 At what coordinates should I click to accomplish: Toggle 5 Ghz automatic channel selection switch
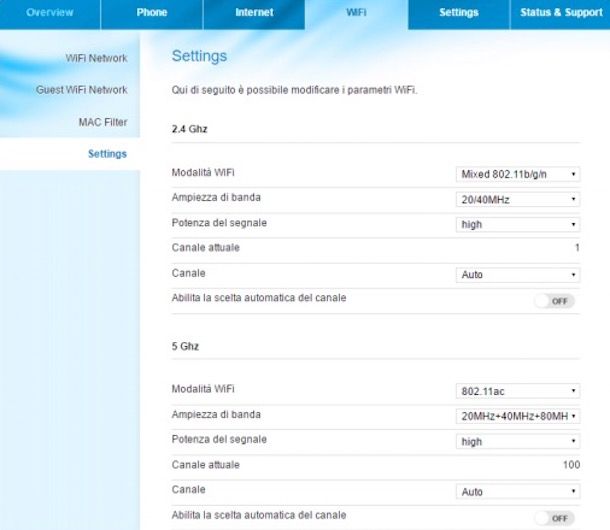click(554, 518)
